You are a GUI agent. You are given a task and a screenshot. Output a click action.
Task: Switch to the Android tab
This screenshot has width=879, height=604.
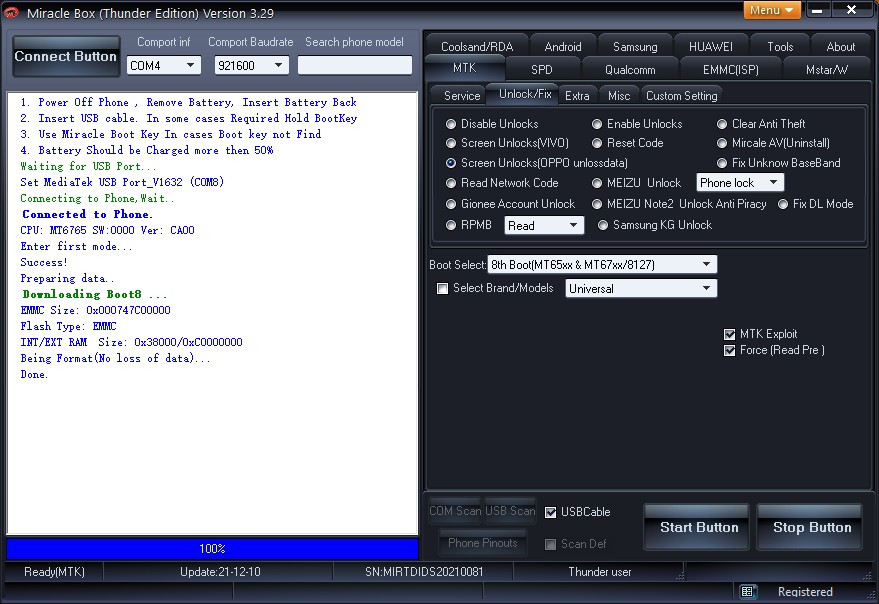click(x=563, y=47)
